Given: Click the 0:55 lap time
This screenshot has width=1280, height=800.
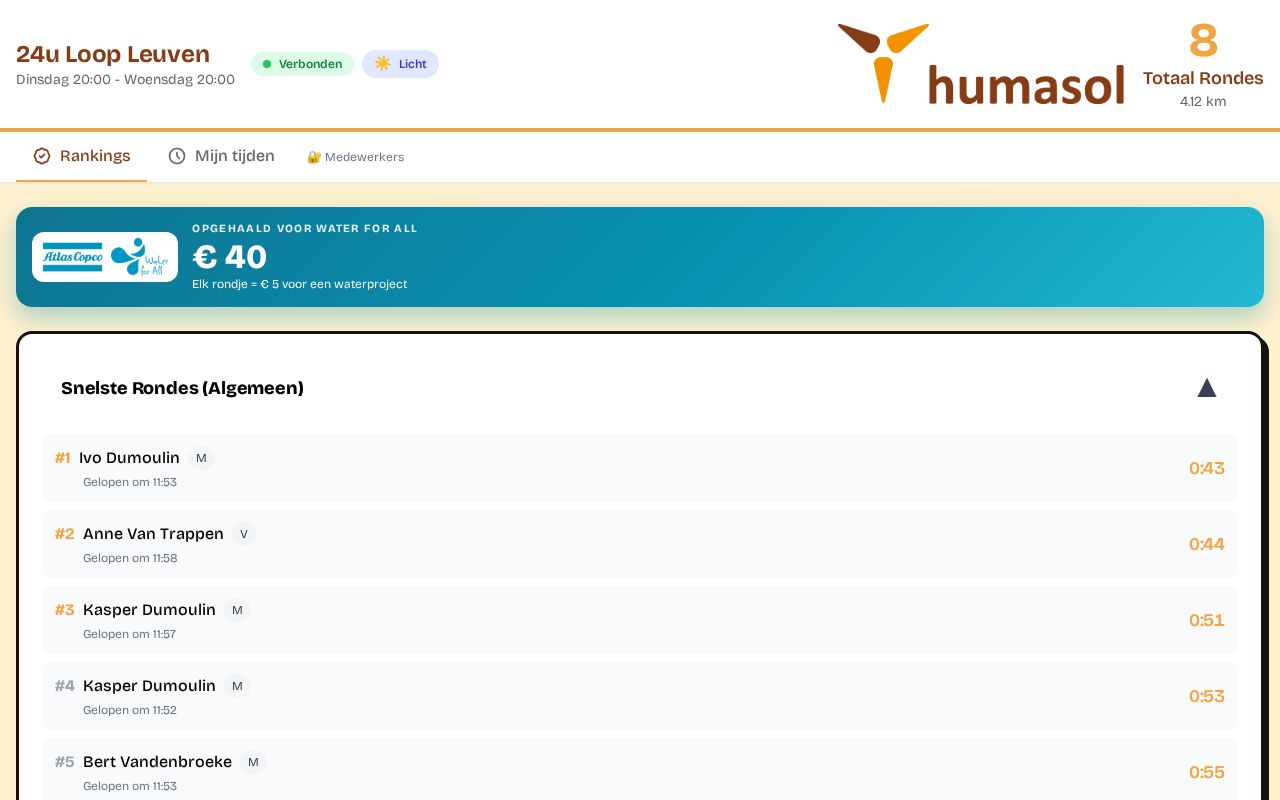Looking at the screenshot, I should [1207, 772].
